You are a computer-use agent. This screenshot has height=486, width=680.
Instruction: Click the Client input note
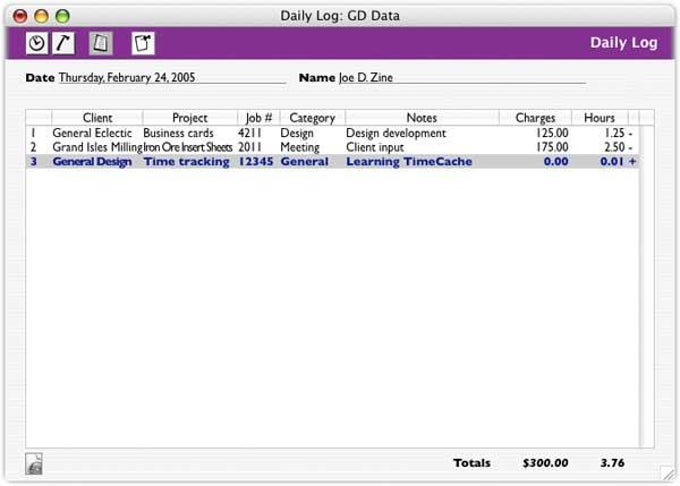coord(375,147)
